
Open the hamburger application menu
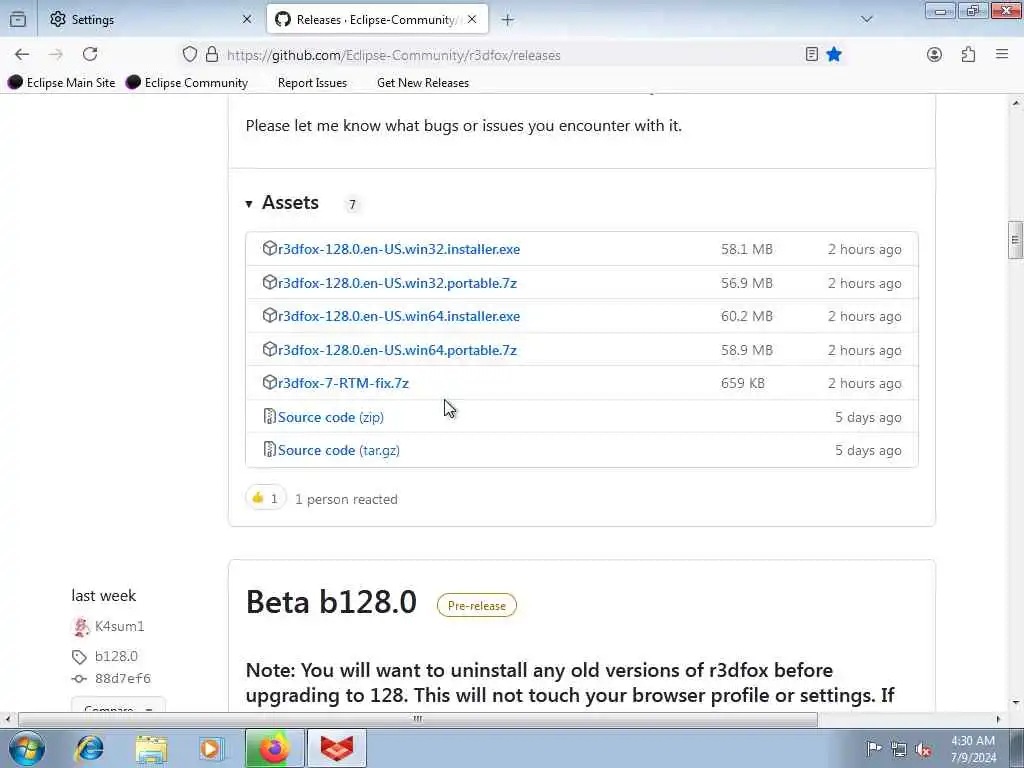point(1002,55)
